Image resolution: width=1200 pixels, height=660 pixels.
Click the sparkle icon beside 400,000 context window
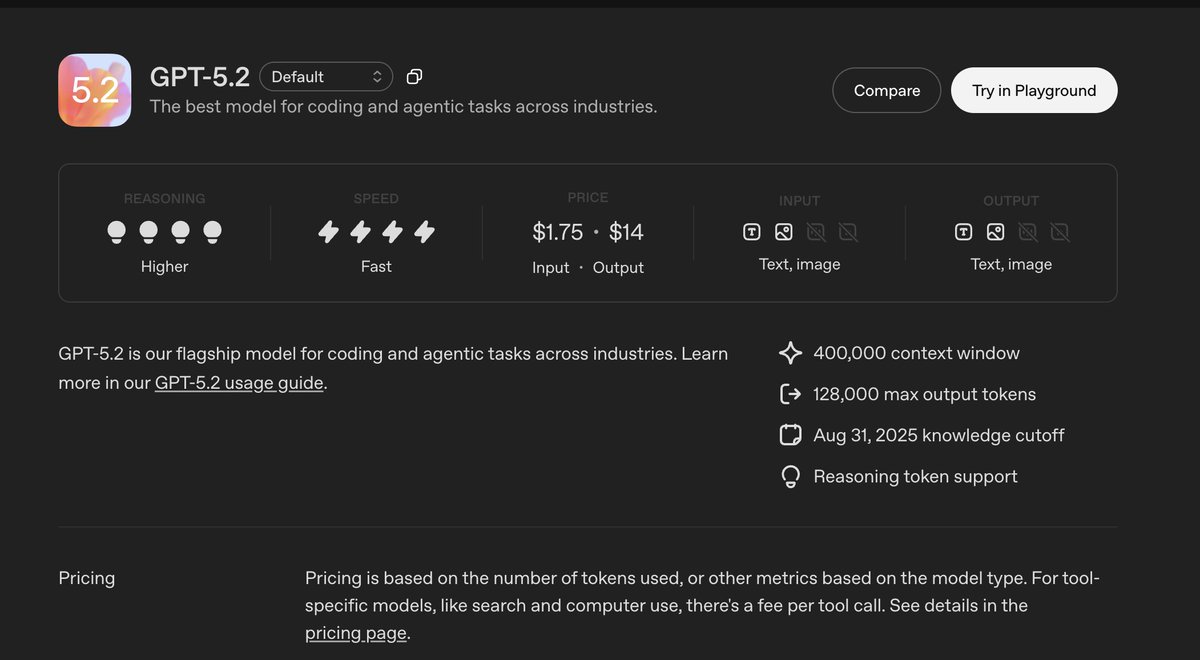point(790,353)
